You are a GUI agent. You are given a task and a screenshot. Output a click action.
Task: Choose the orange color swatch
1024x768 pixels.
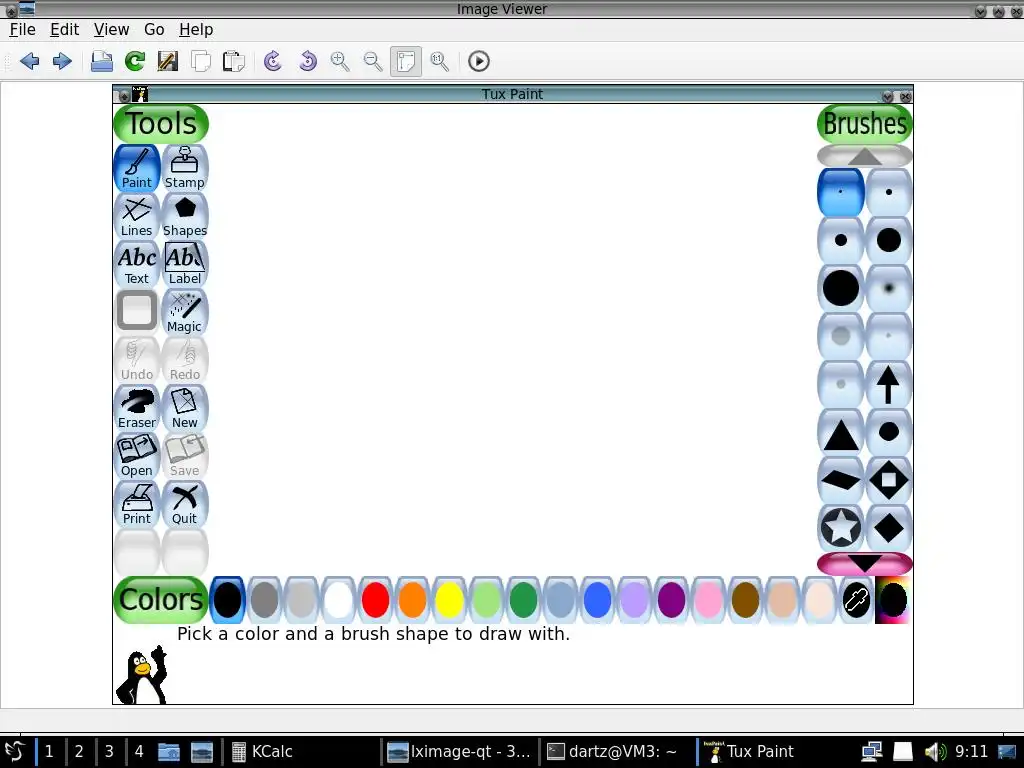412,600
